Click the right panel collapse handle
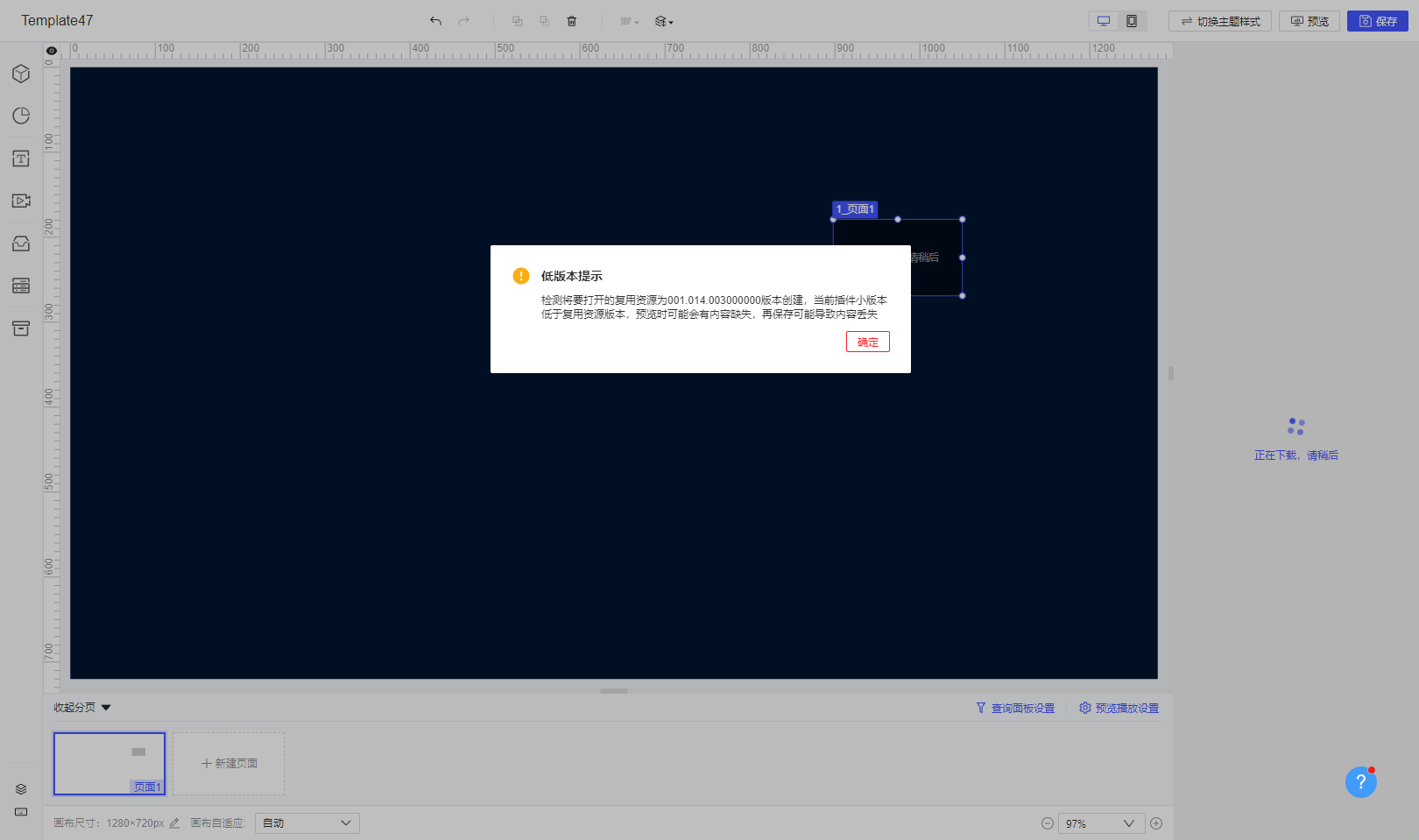 pyautogui.click(x=1171, y=373)
